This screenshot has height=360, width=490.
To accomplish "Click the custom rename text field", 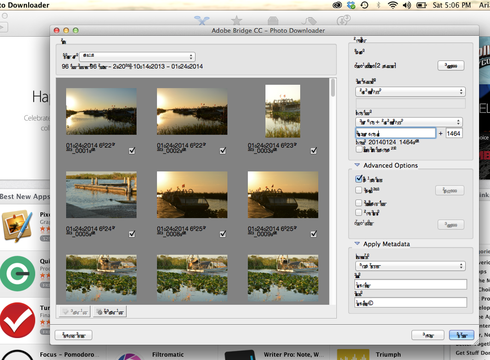I will [x=395, y=133].
